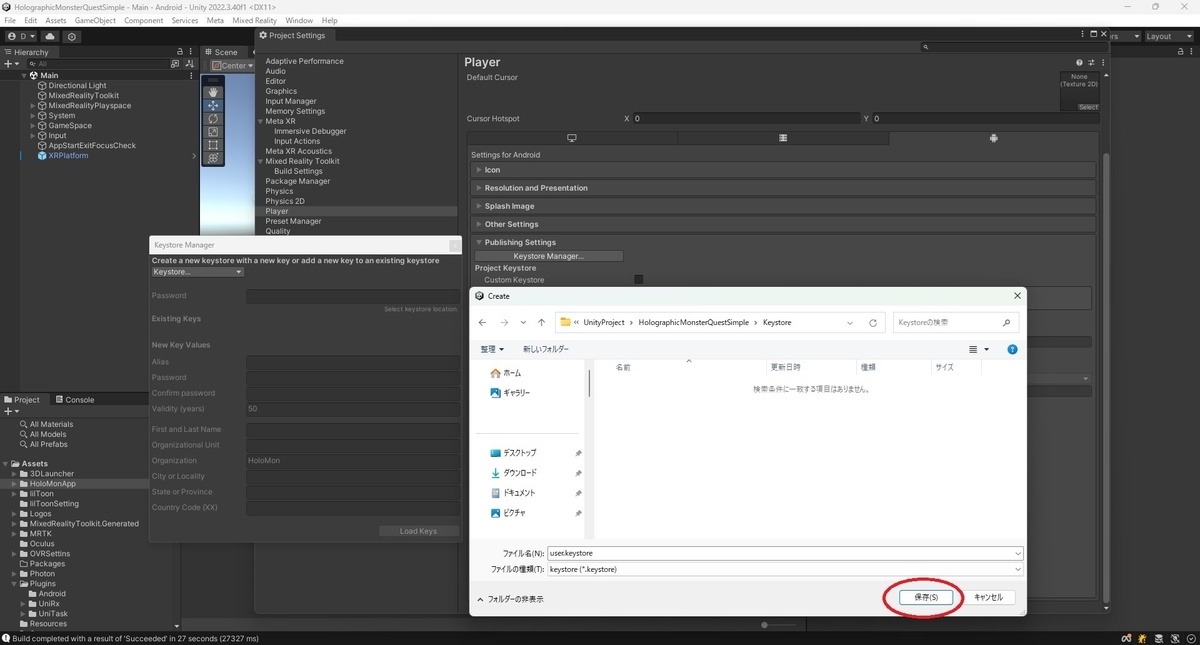Enable the Custom Keystore checkbox
This screenshot has width=1200, height=645.
pos(639,280)
